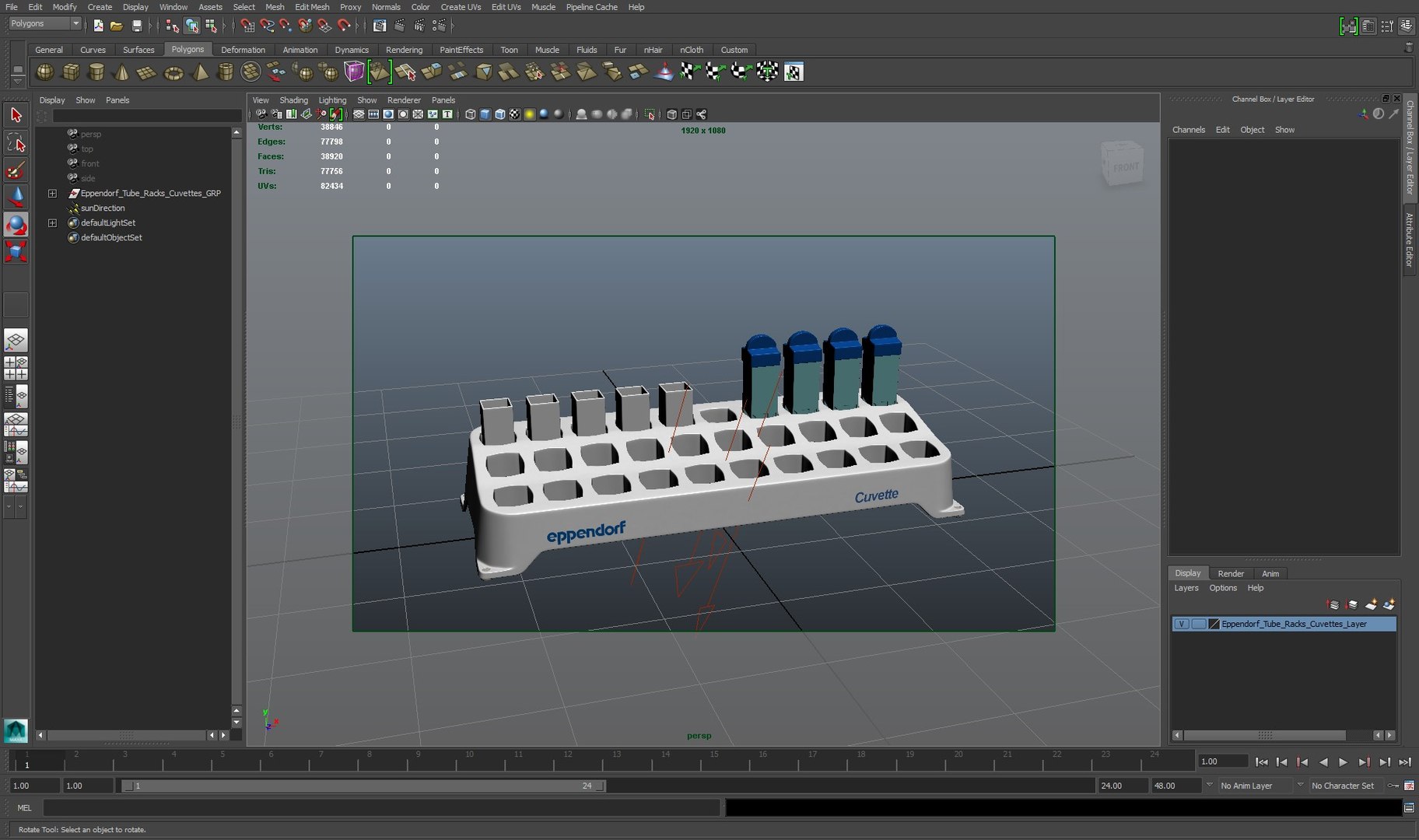This screenshot has width=1419, height=840.
Task: Click the New scene icon
Action: [99, 26]
